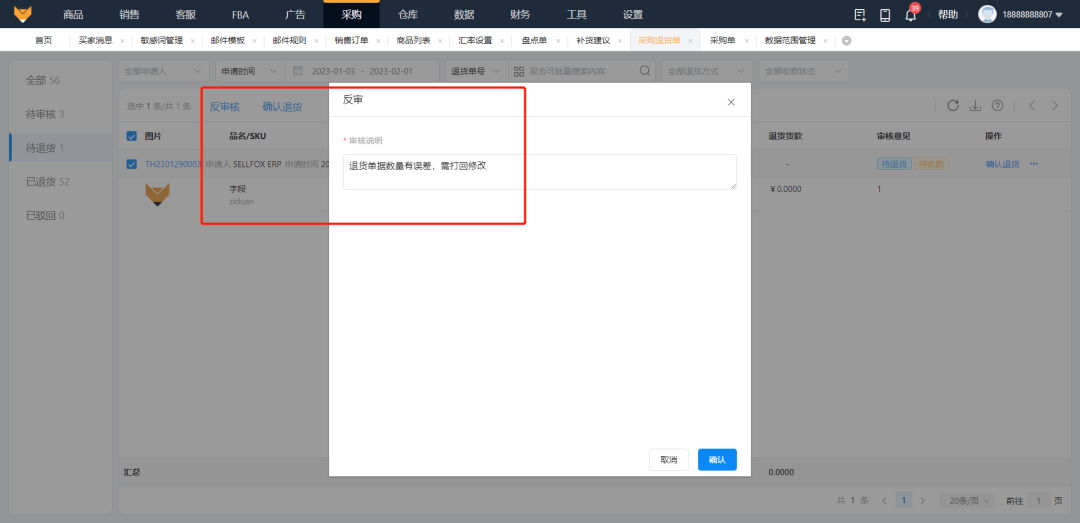Click the search magnifier icon
Viewport: 1080px width, 523px height.
tap(645, 71)
